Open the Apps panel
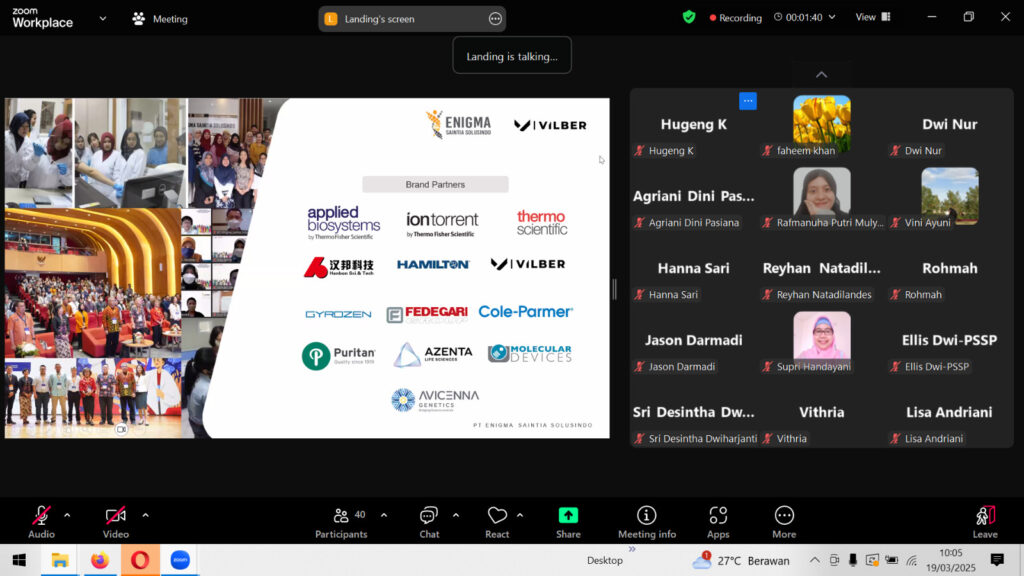 (x=718, y=522)
